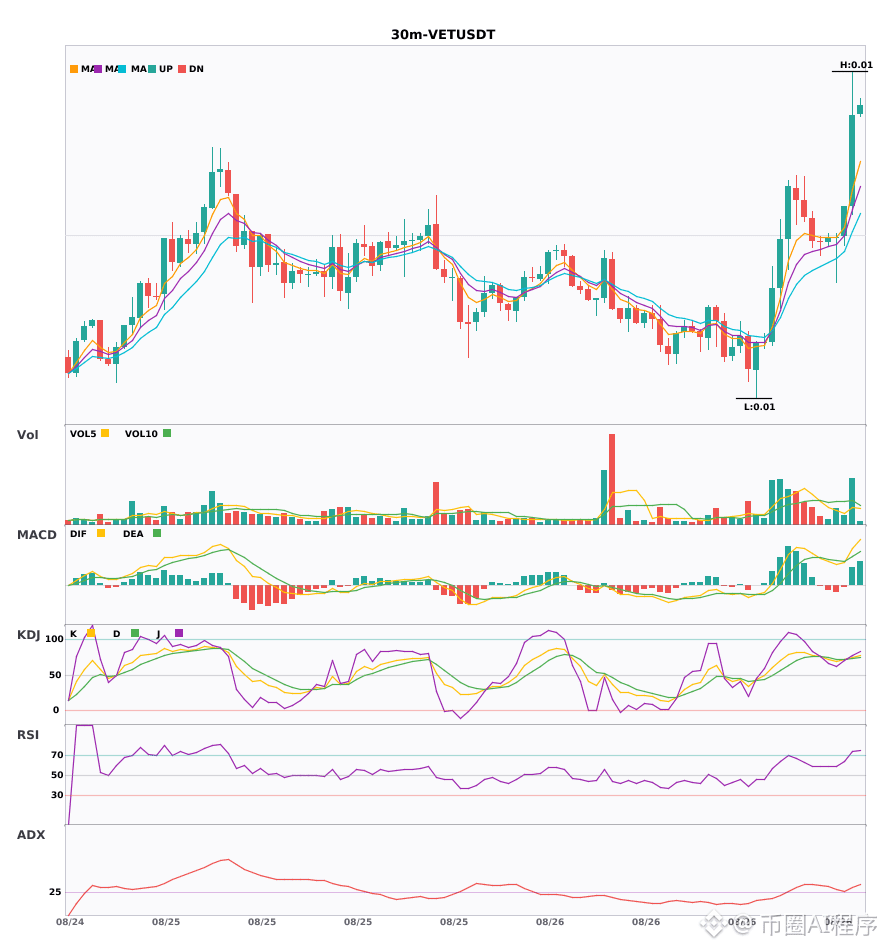Click the ADX panel label

pyautogui.click(x=31, y=834)
